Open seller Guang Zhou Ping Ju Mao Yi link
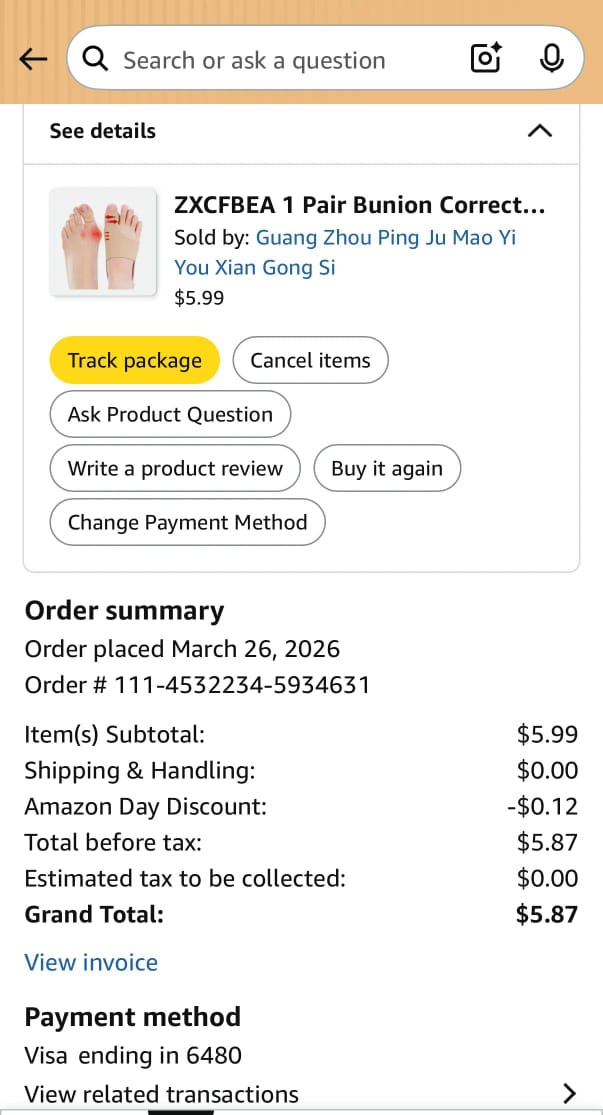Screen dimensions: 603x1115 (385, 238)
